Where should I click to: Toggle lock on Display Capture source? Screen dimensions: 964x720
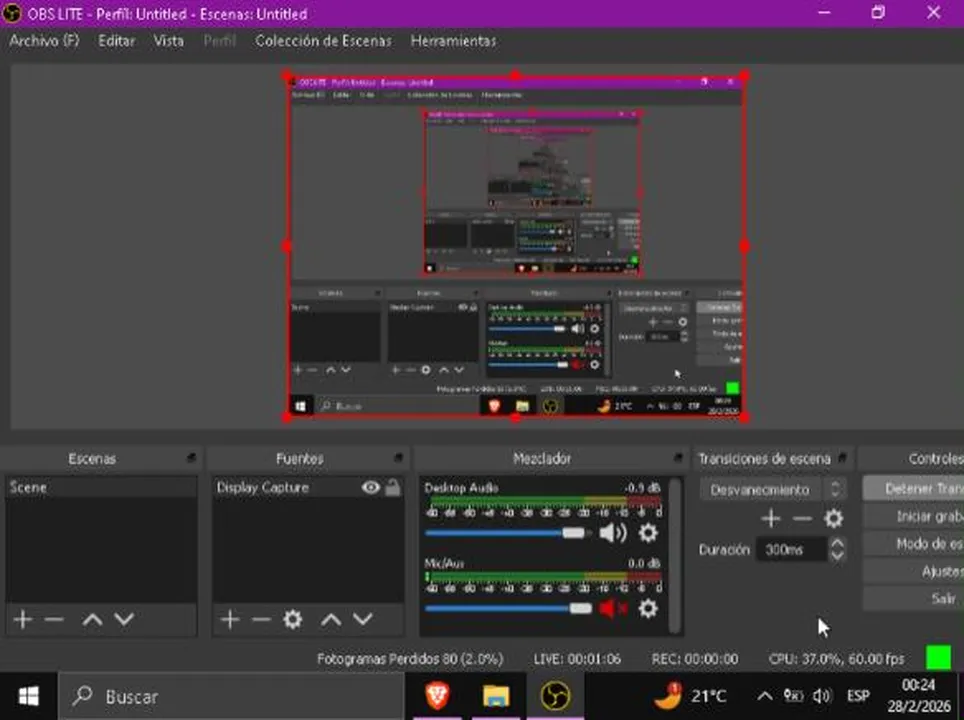click(393, 488)
